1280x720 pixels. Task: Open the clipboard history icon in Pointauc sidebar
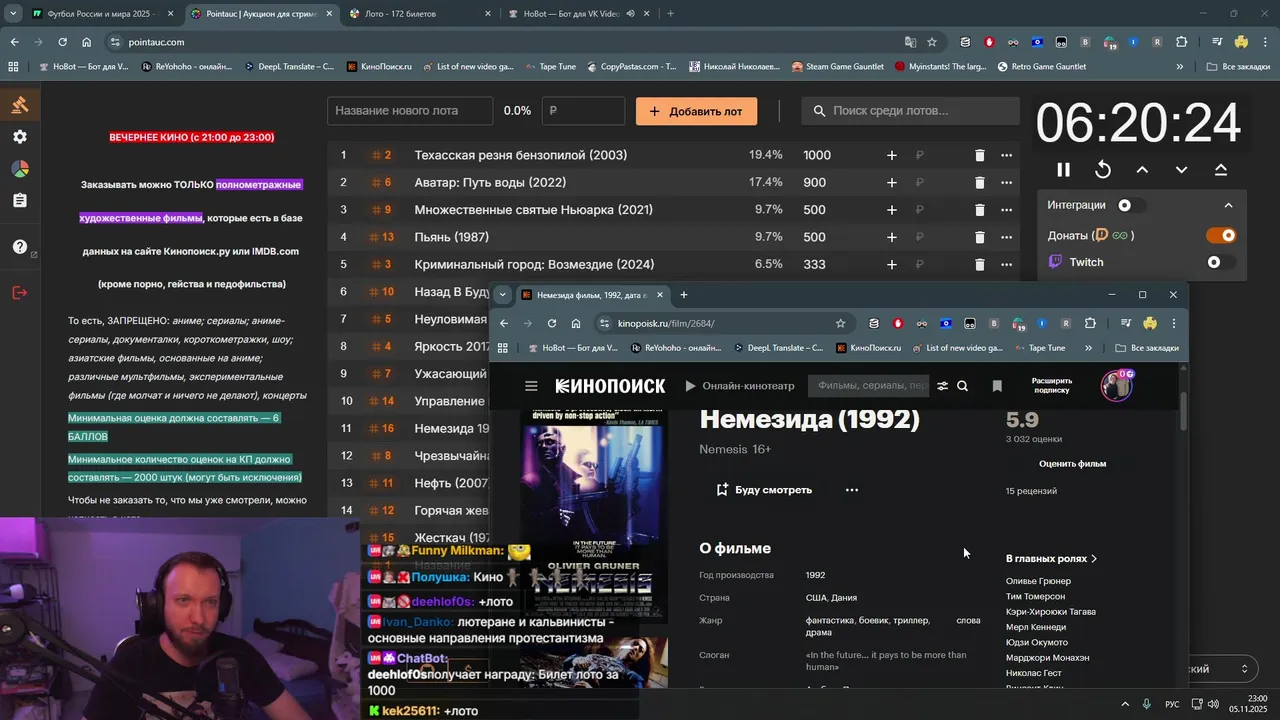click(x=20, y=201)
